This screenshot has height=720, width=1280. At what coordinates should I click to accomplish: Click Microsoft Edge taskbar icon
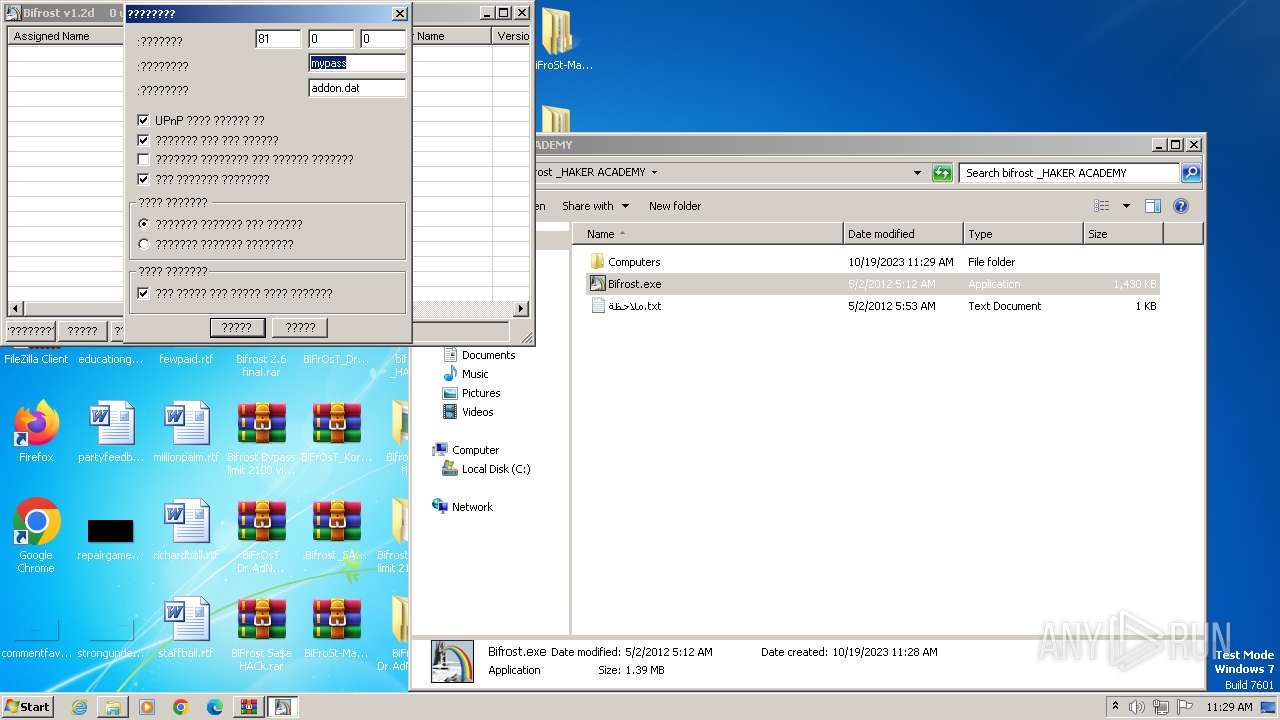tap(215, 707)
